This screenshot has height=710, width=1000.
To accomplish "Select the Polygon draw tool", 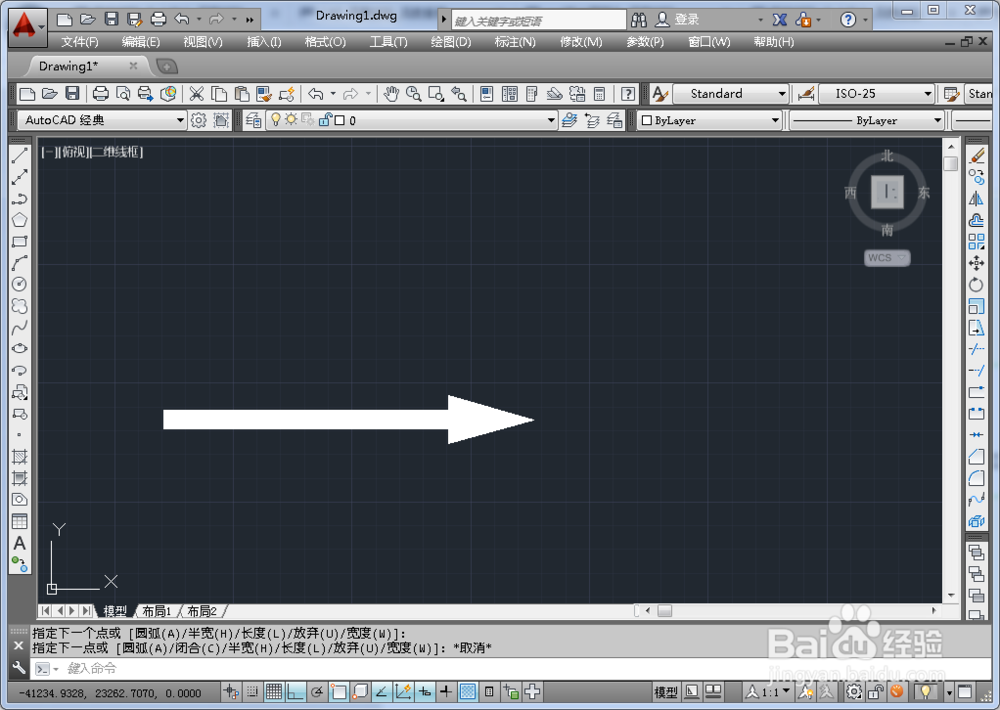I will (x=20, y=220).
